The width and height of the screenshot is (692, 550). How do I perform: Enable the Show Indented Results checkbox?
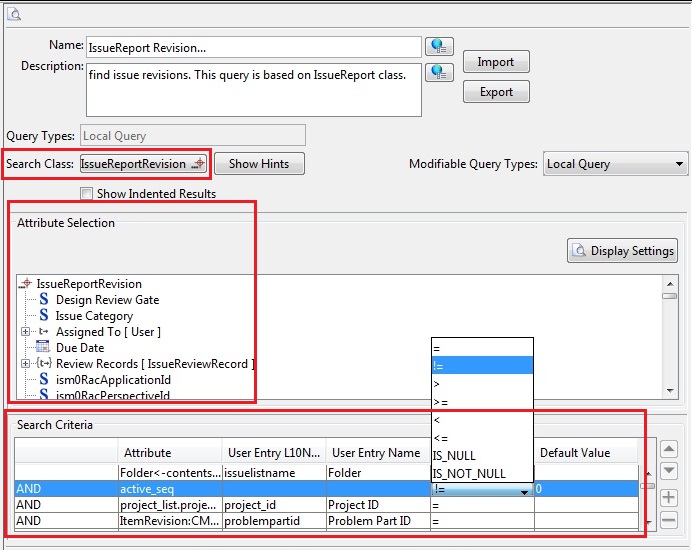87,194
